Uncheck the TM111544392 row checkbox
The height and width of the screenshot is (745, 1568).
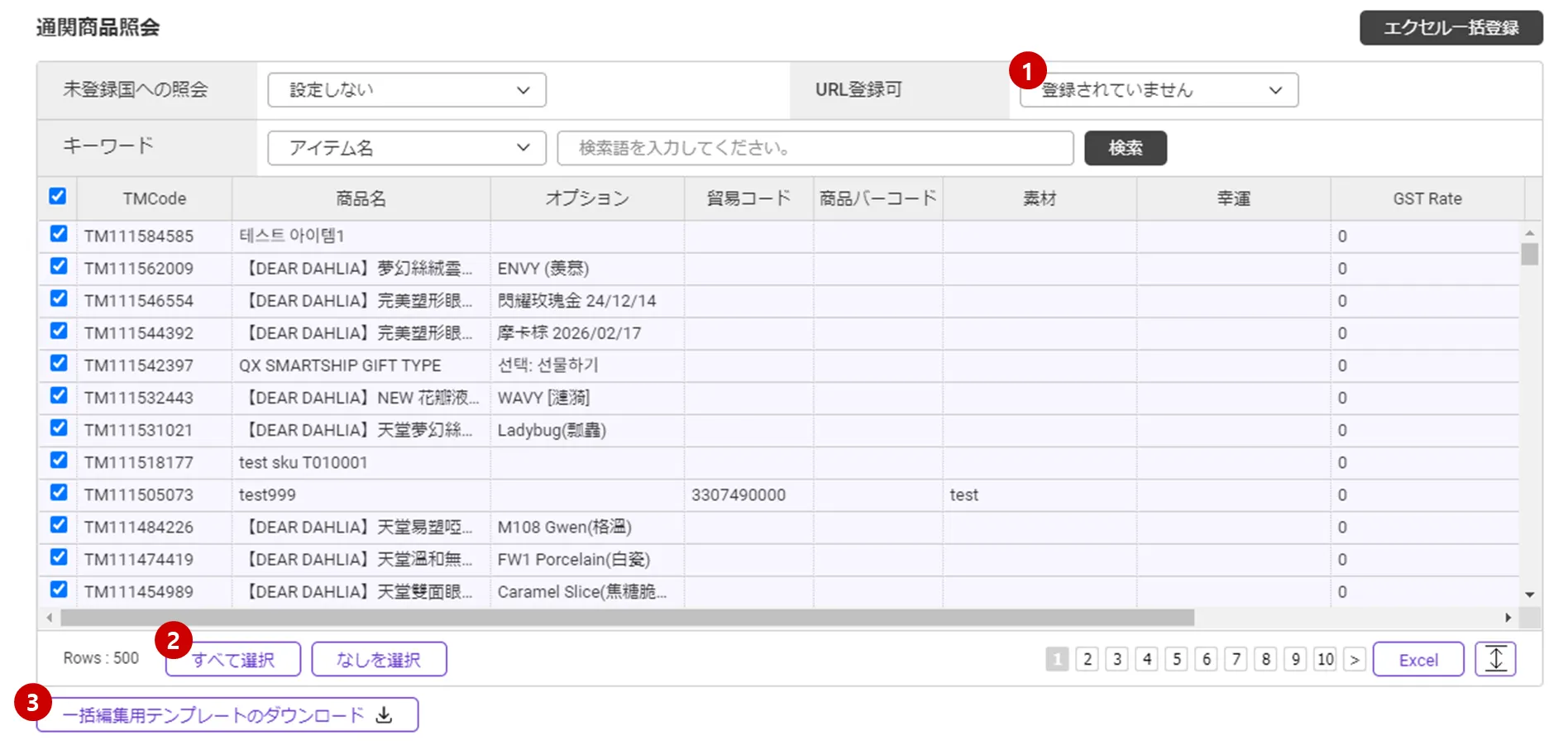point(58,331)
